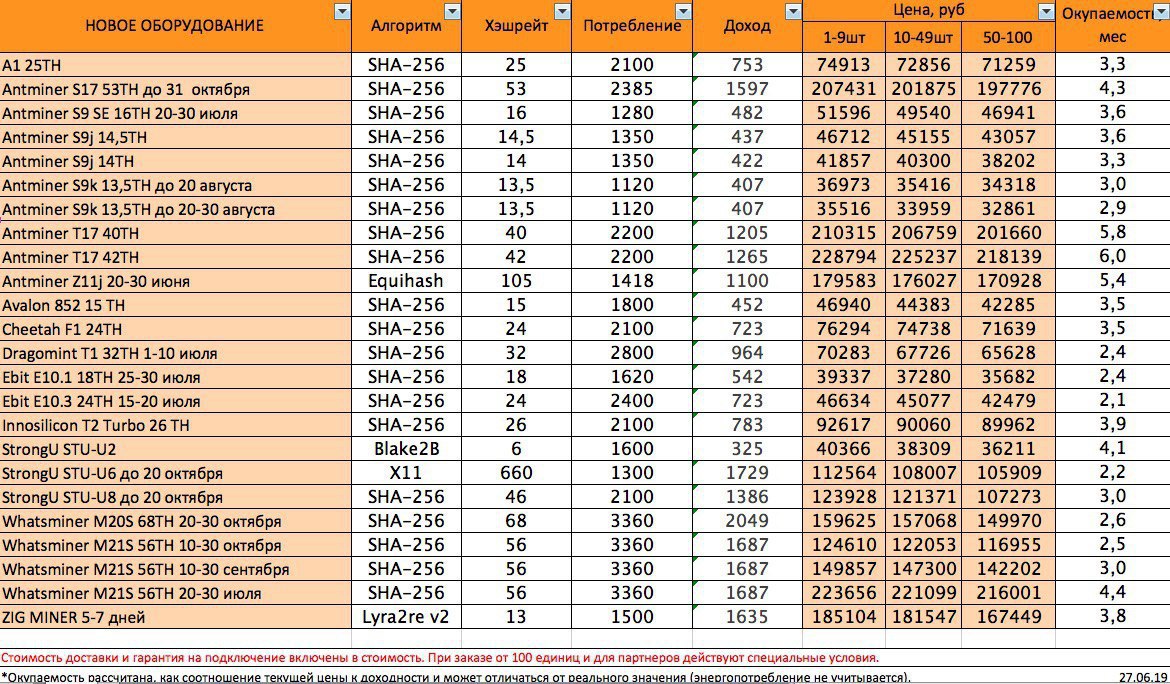Click Ebit E10.1 18TH 25-30 июля cell
Image resolution: width=1170 pixels, height=684 pixels.
pyautogui.click(x=175, y=377)
